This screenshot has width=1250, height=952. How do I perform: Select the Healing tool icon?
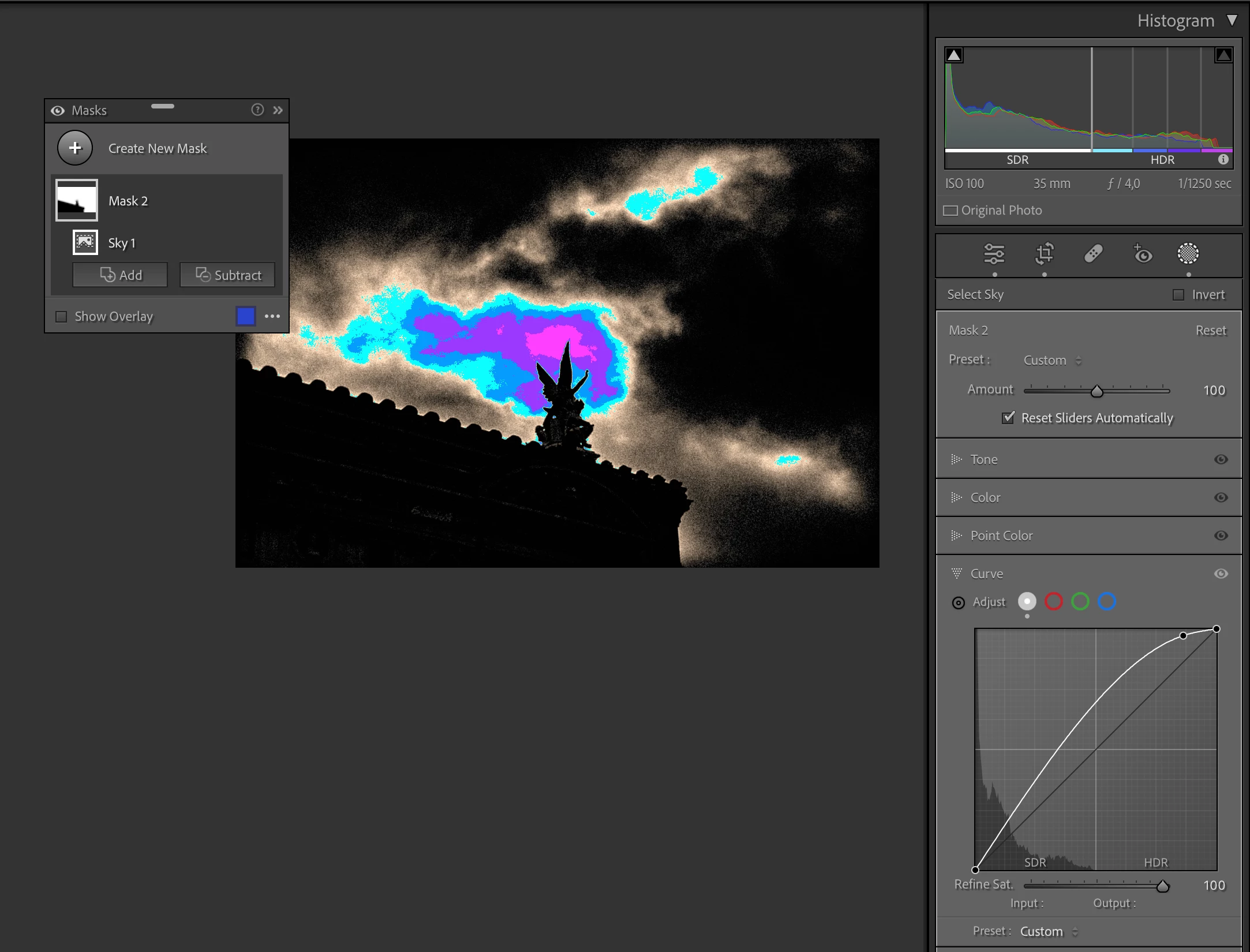(x=1093, y=254)
